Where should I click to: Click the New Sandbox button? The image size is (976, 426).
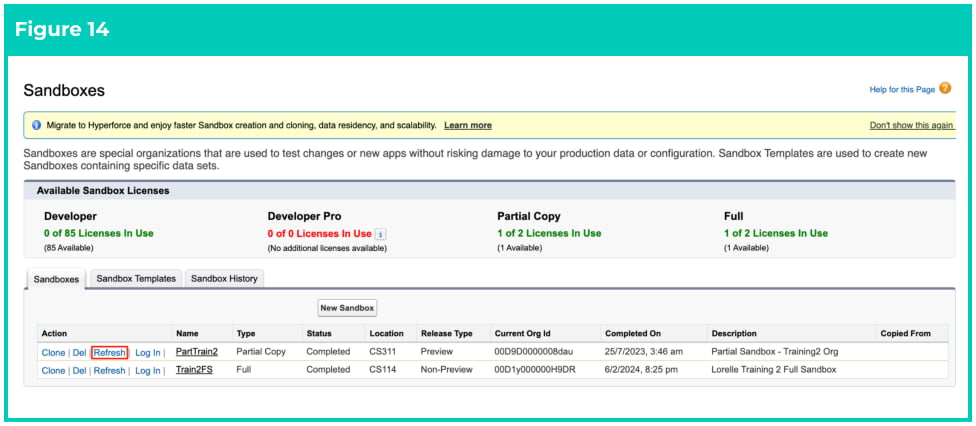click(x=347, y=308)
